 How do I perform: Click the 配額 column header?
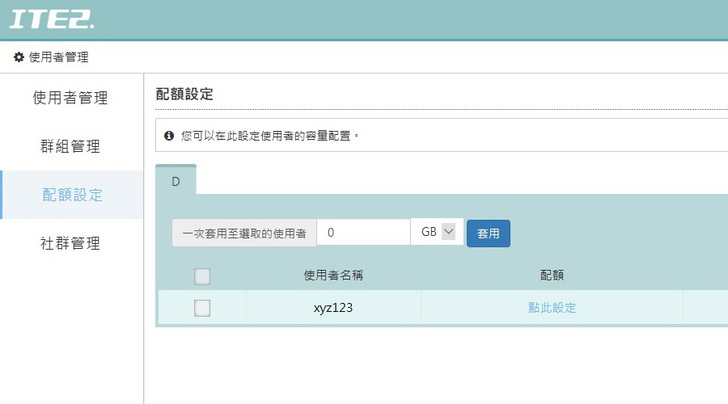click(552, 275)
